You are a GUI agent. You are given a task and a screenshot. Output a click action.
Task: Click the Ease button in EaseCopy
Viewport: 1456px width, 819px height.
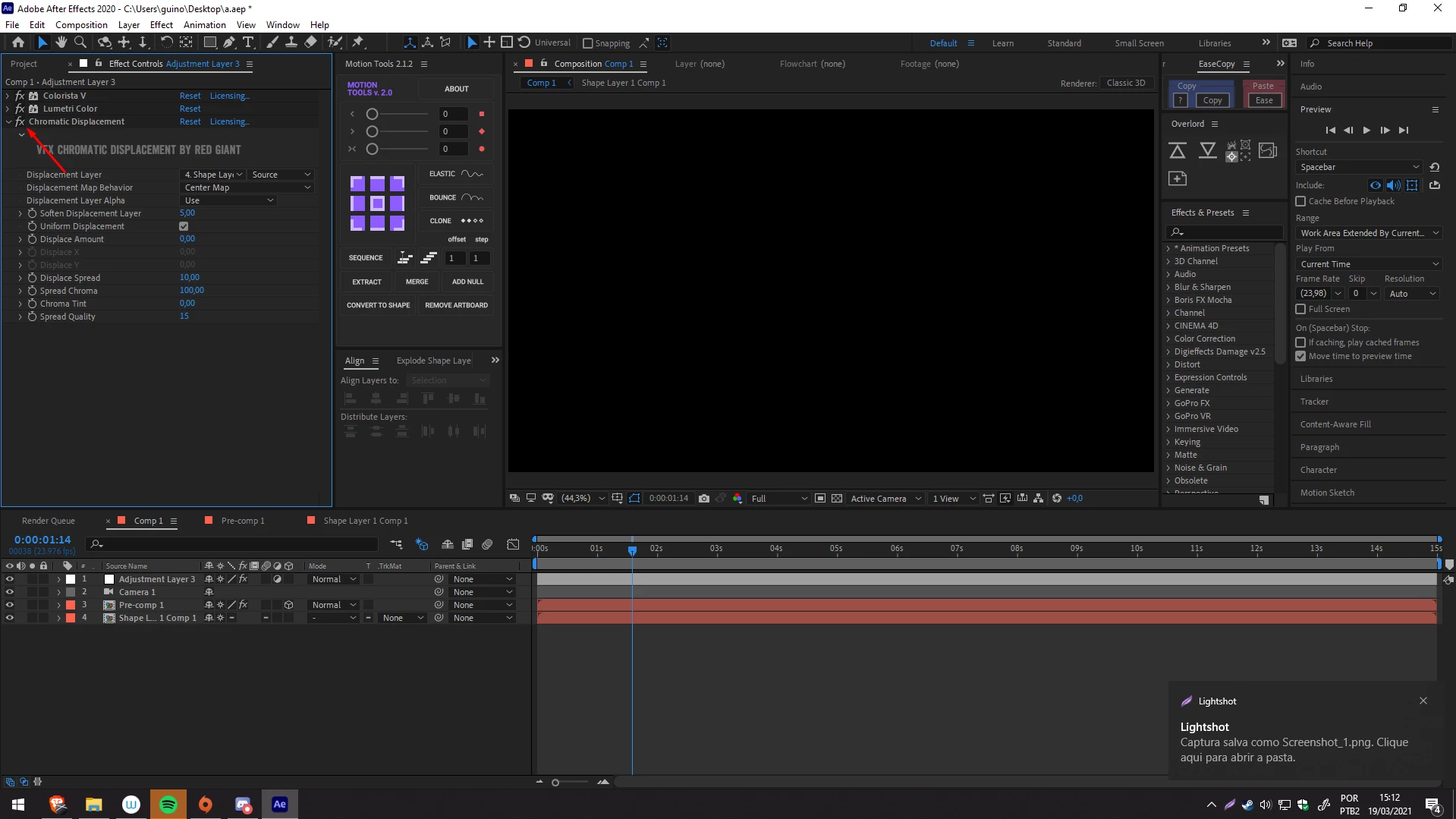tap(1264, 100)
